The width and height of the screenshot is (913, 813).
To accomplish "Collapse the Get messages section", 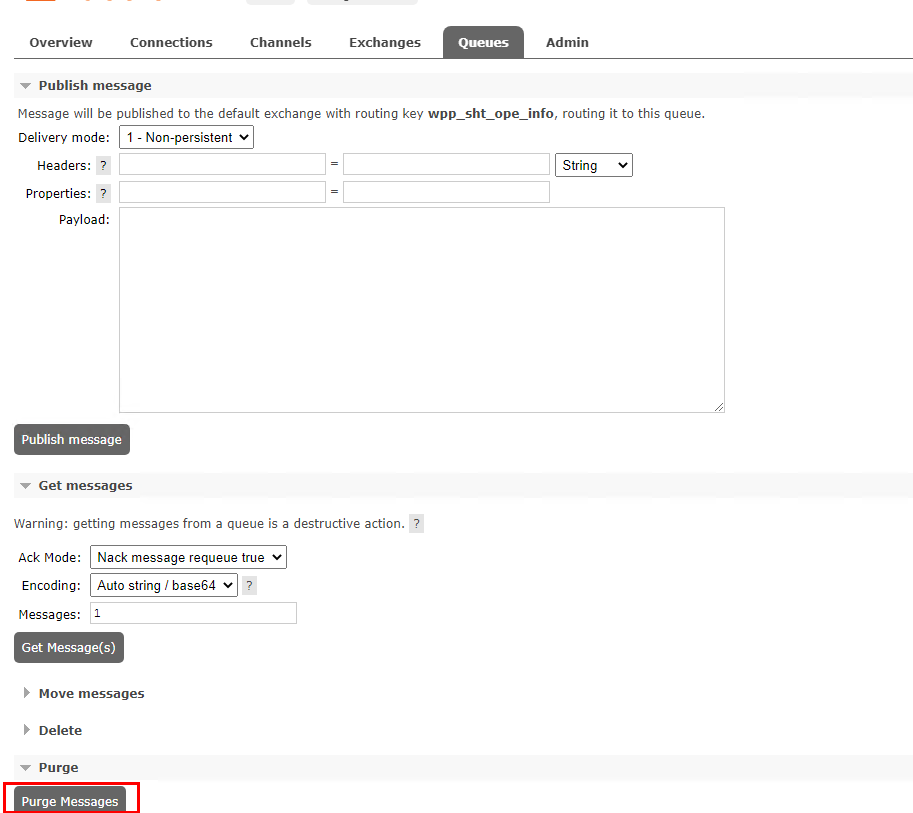I will tap(25, 485).
